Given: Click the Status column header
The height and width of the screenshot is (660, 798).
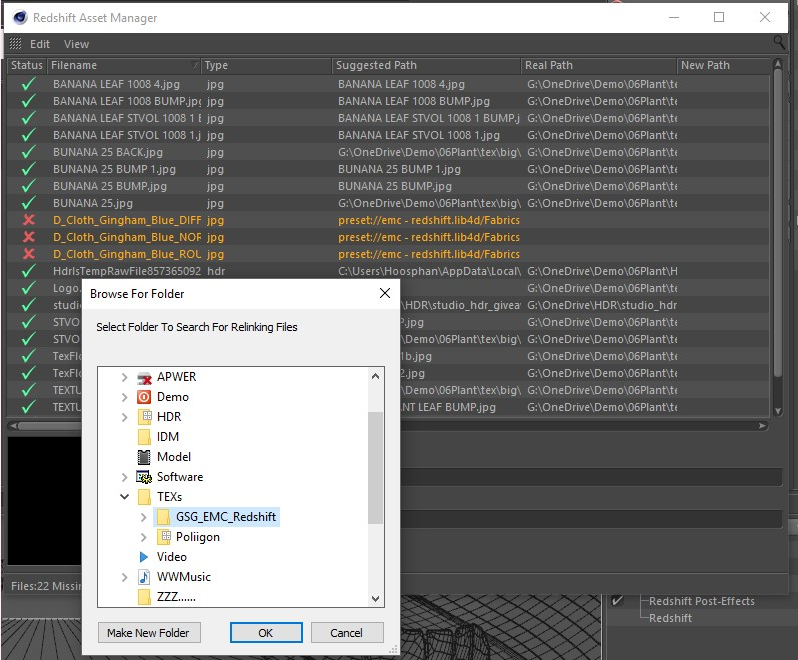Looking at the screenshot, I should tap(27, 65).
